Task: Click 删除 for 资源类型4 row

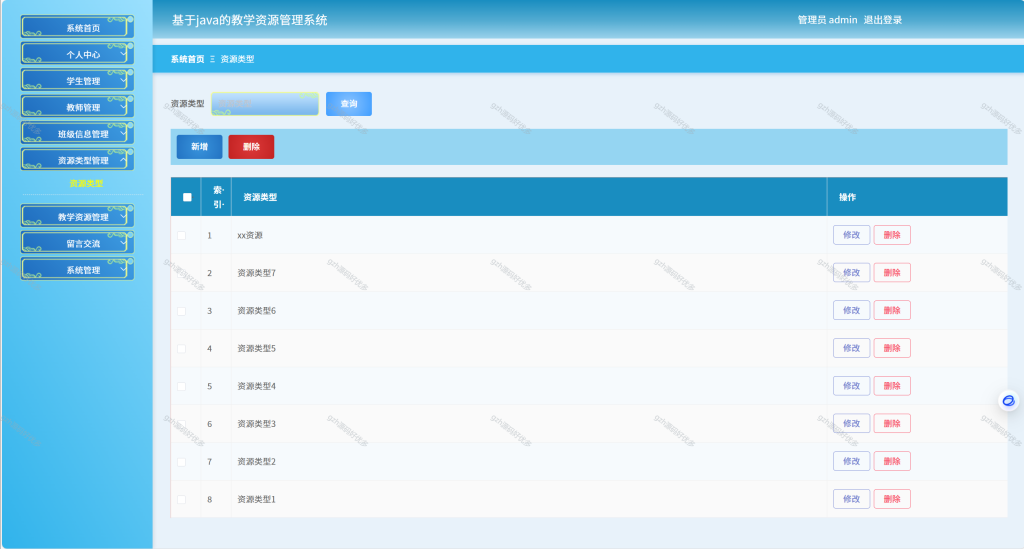Action: tap(892, 386)
